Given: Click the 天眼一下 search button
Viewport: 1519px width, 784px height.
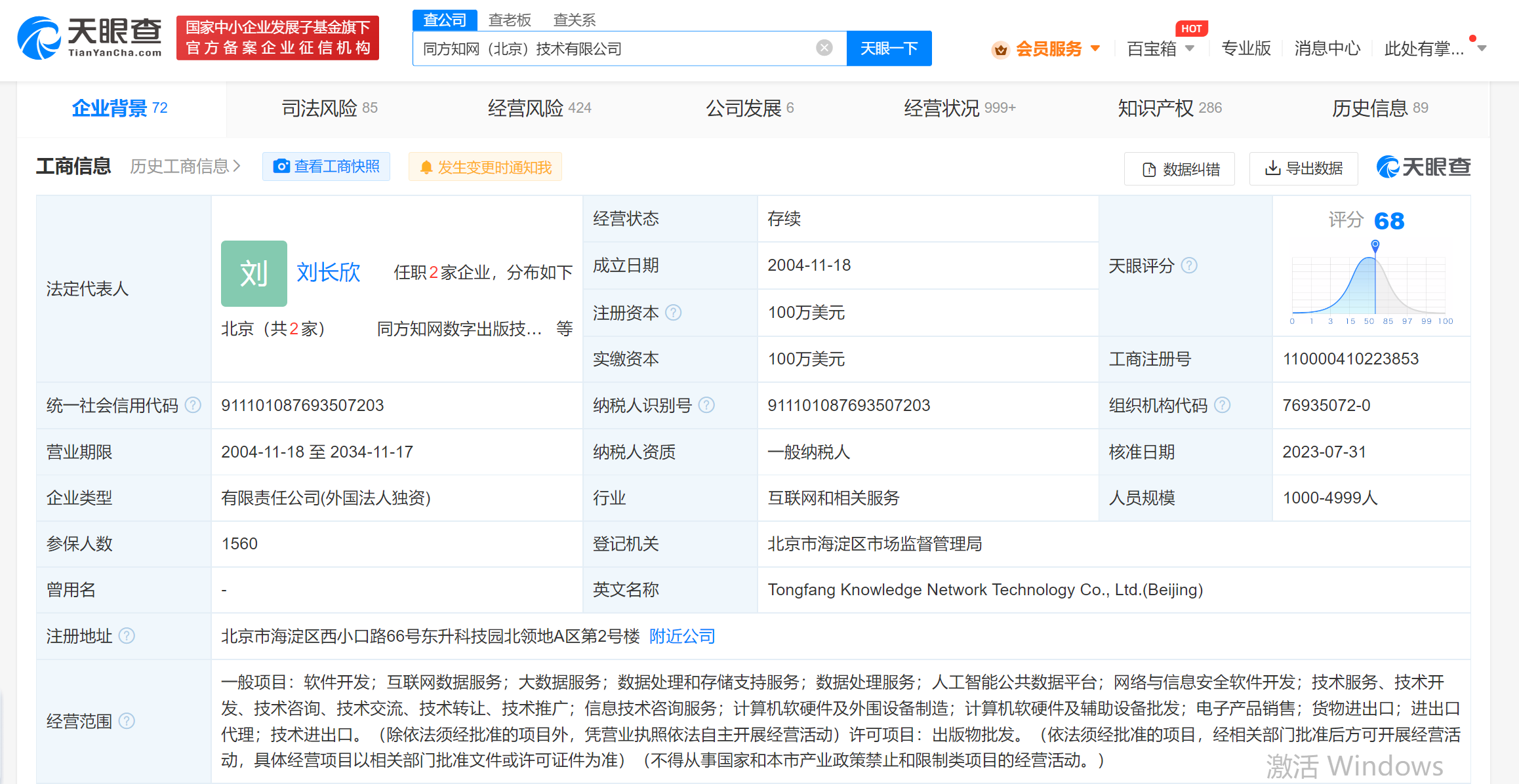Looking at the screenshot, I should click(889, 49).
